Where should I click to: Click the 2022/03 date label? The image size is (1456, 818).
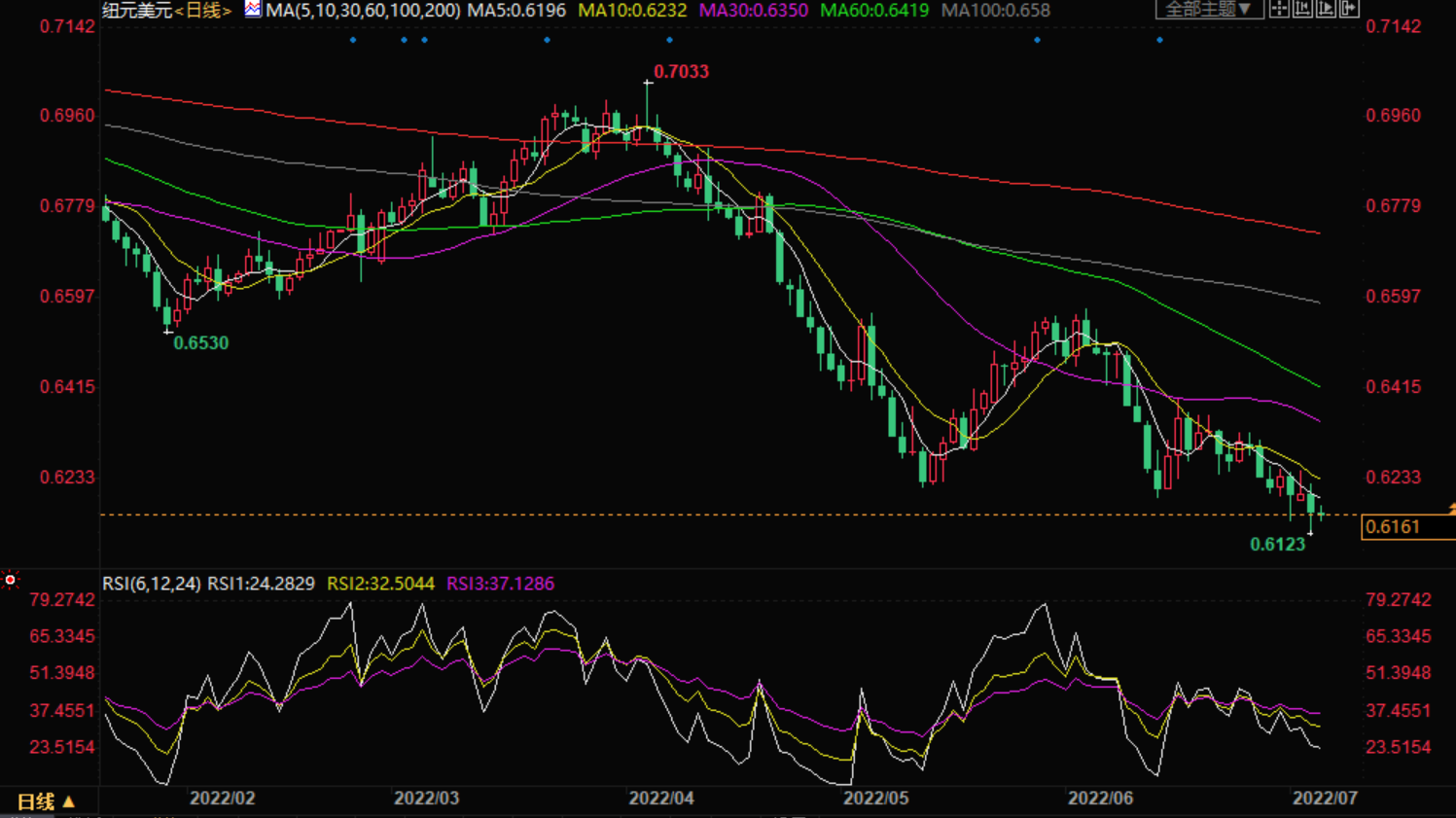(426, 799)
